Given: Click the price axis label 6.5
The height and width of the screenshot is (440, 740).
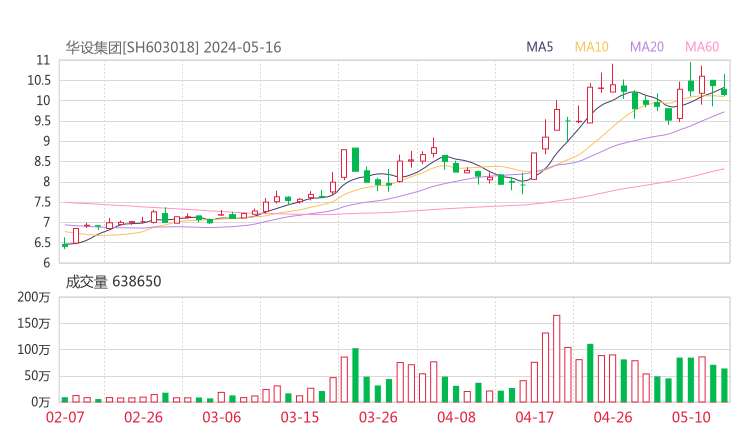Looking at the screenshot, I should click(x=41, y=243).
